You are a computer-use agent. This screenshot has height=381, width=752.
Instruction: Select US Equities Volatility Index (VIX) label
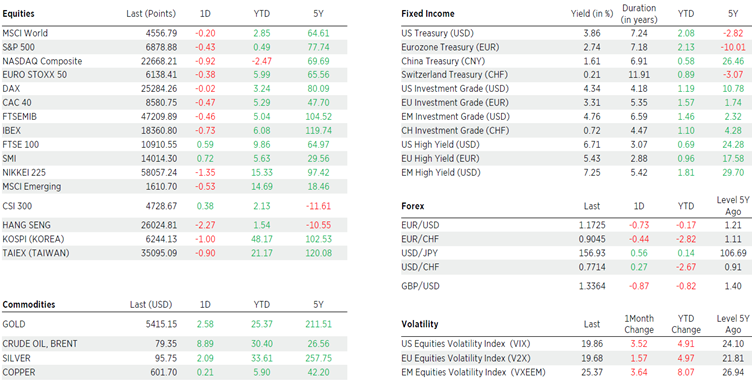click(467, 344)
